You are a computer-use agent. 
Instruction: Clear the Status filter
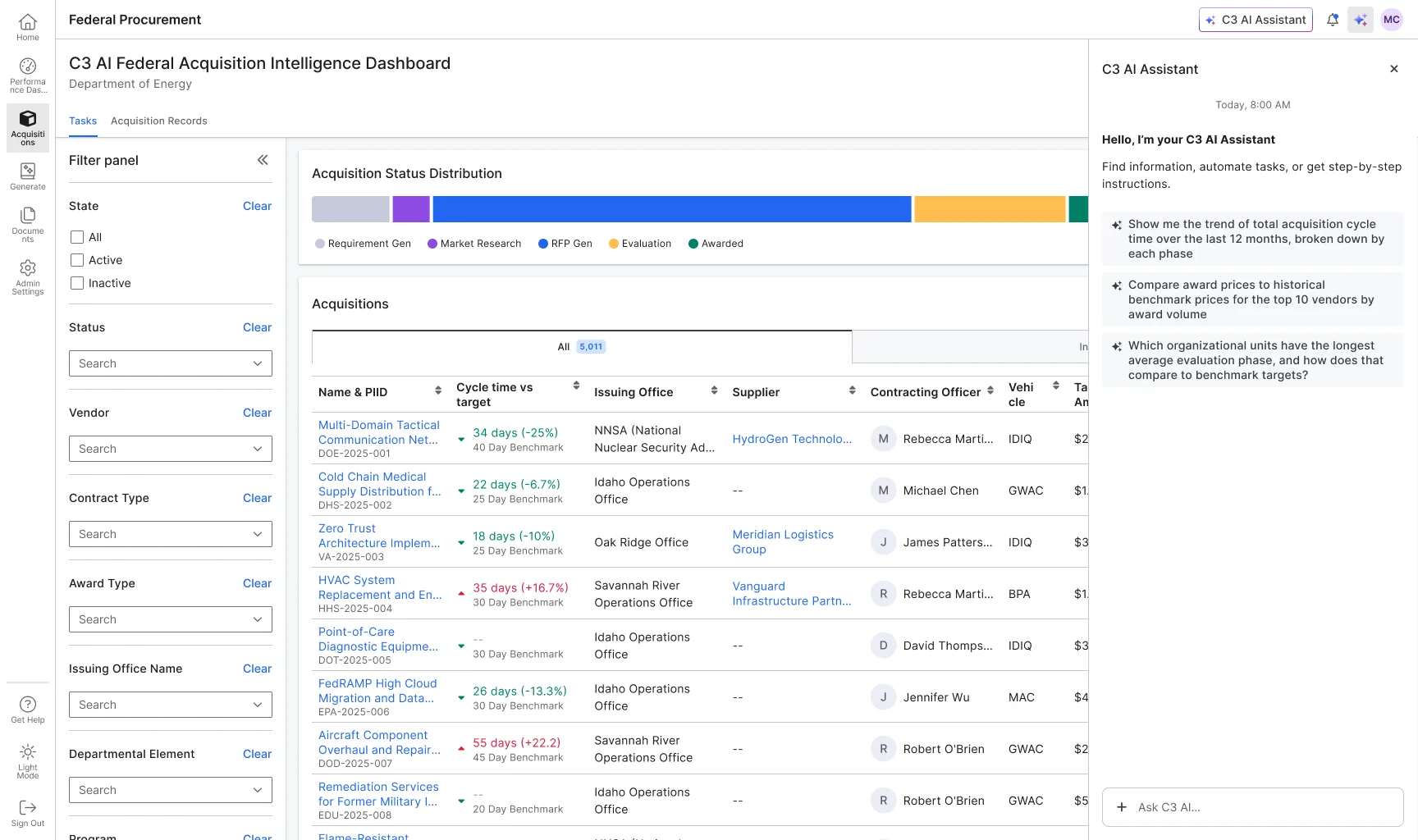pos(257,327)
